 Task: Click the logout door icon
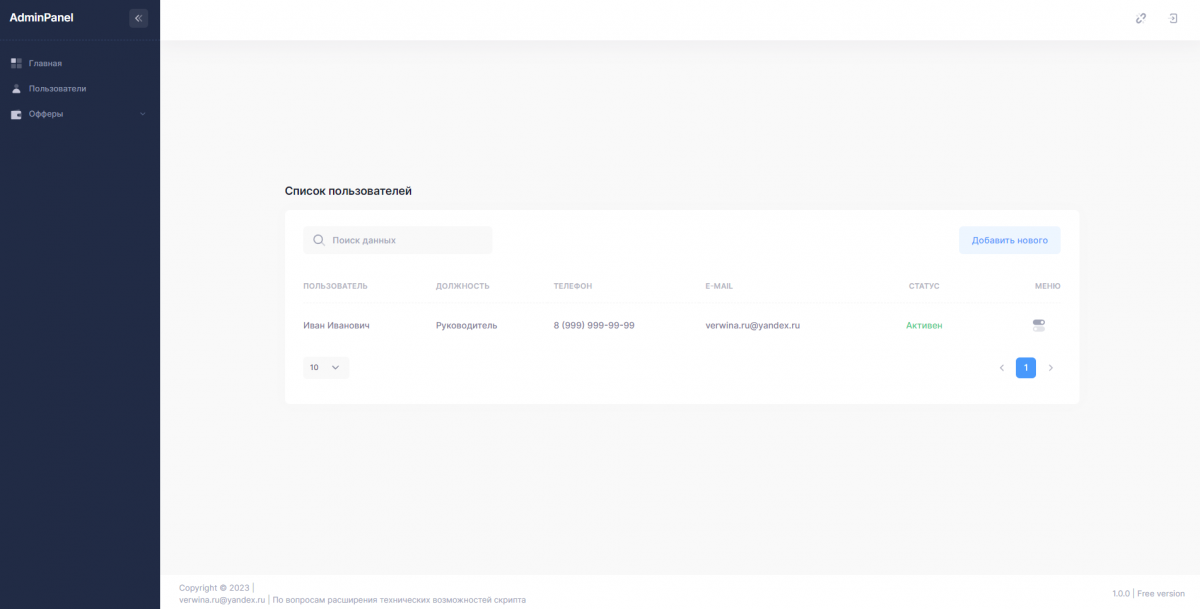pyautogui.click(x=1173, y=18)
